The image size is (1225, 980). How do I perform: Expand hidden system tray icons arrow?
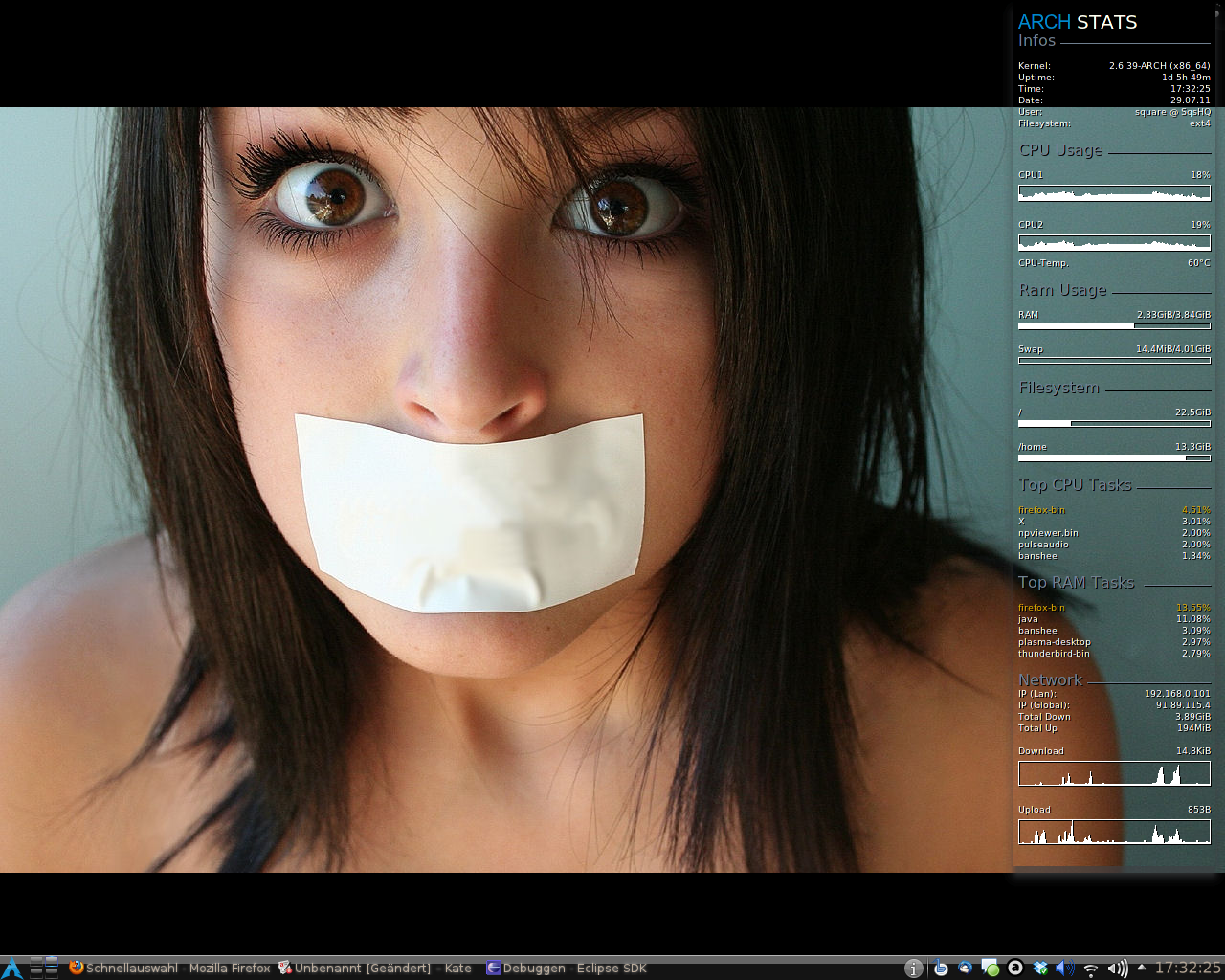(x=1141, y=968)
